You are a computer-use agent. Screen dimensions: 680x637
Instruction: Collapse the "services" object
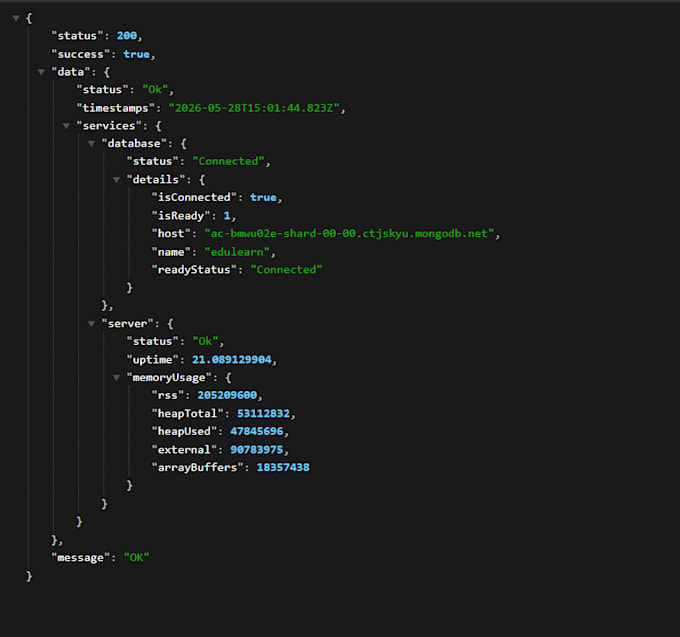click(66, 126)
